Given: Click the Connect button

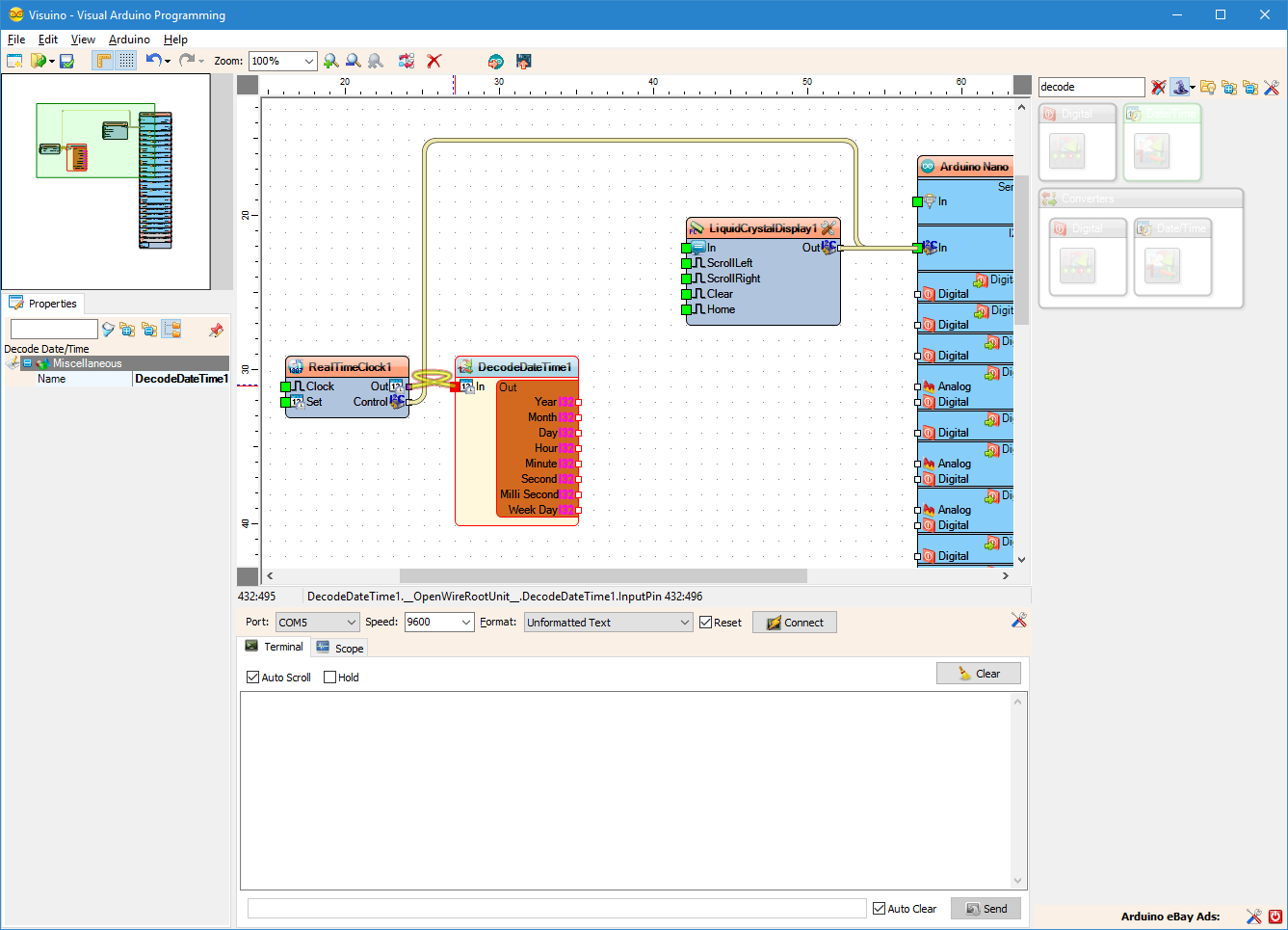Looking at the screenshot, I should click(795, 623).
